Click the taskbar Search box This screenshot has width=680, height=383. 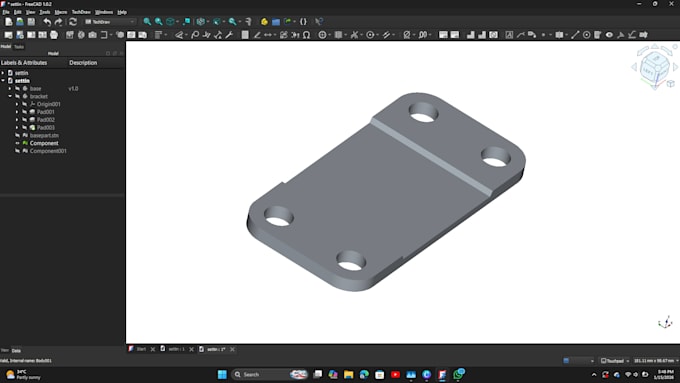[x=270, y=374]
